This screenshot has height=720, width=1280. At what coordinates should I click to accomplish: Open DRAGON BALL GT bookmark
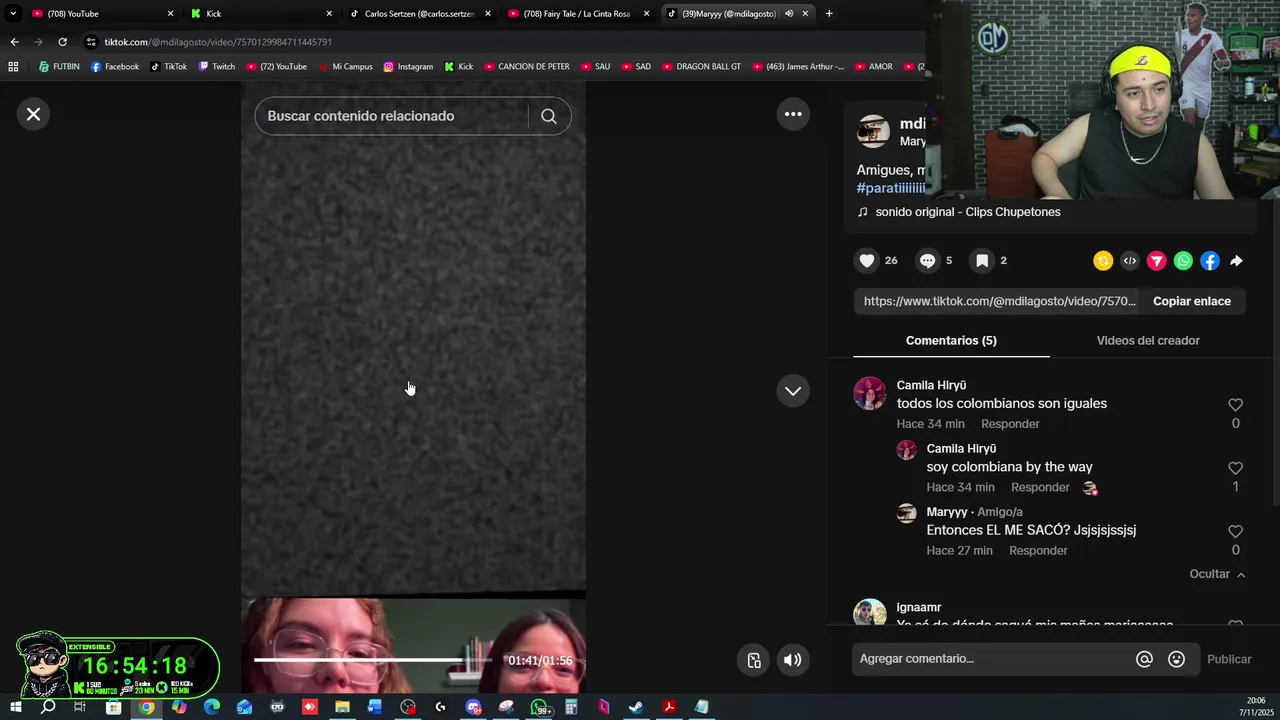pyautogui.click(x=701, y=67)
